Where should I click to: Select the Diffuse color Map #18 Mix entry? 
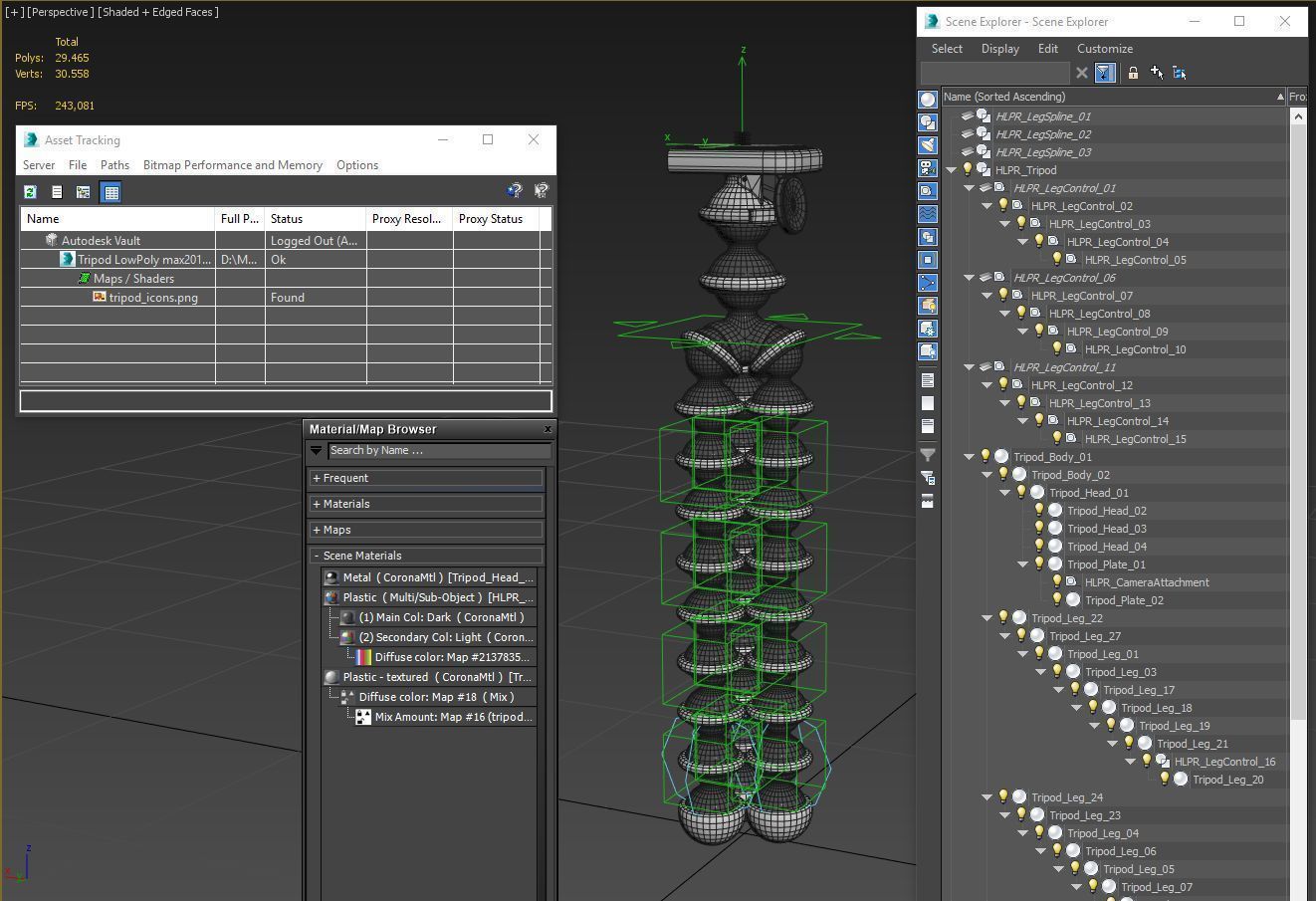tap(437, 697)
